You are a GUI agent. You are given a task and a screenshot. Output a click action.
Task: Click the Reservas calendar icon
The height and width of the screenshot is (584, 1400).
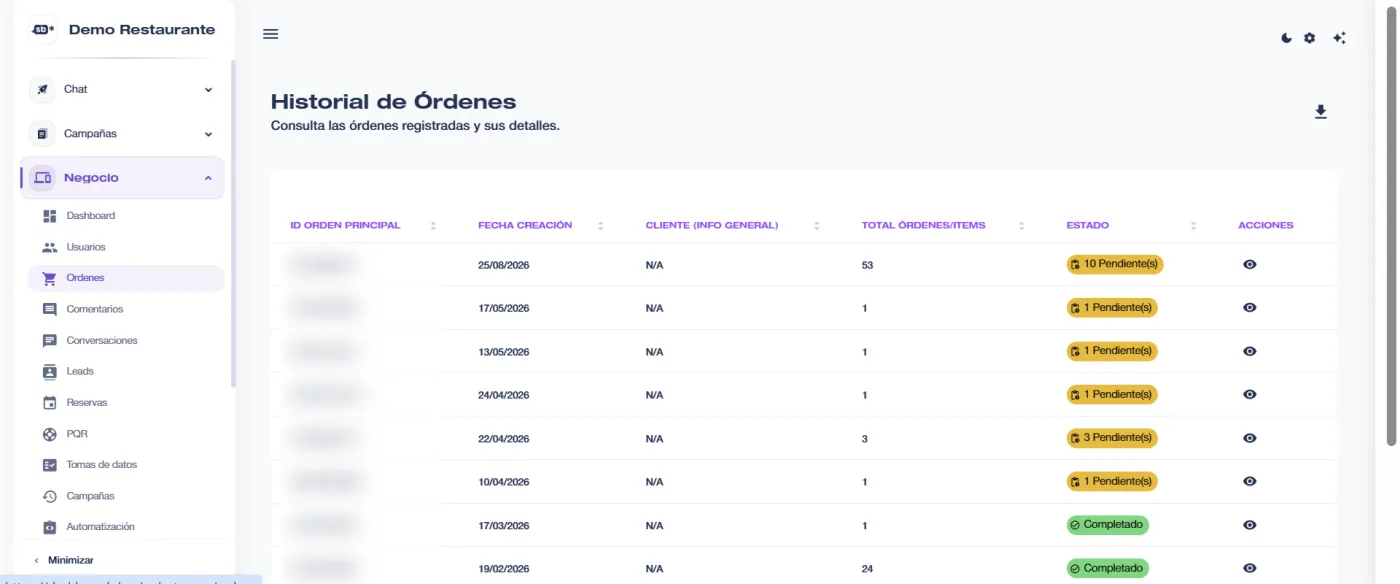tap(50, 403)
